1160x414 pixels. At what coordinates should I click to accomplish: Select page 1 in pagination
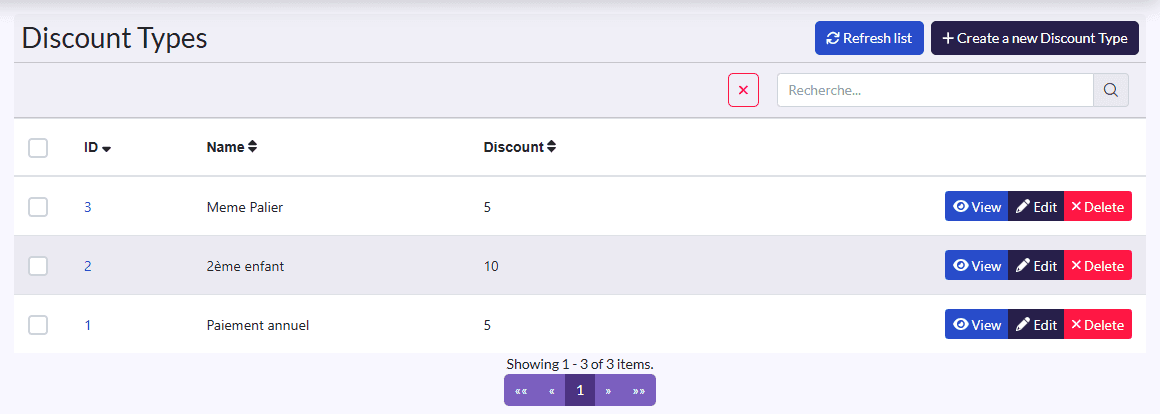[580, 390]
